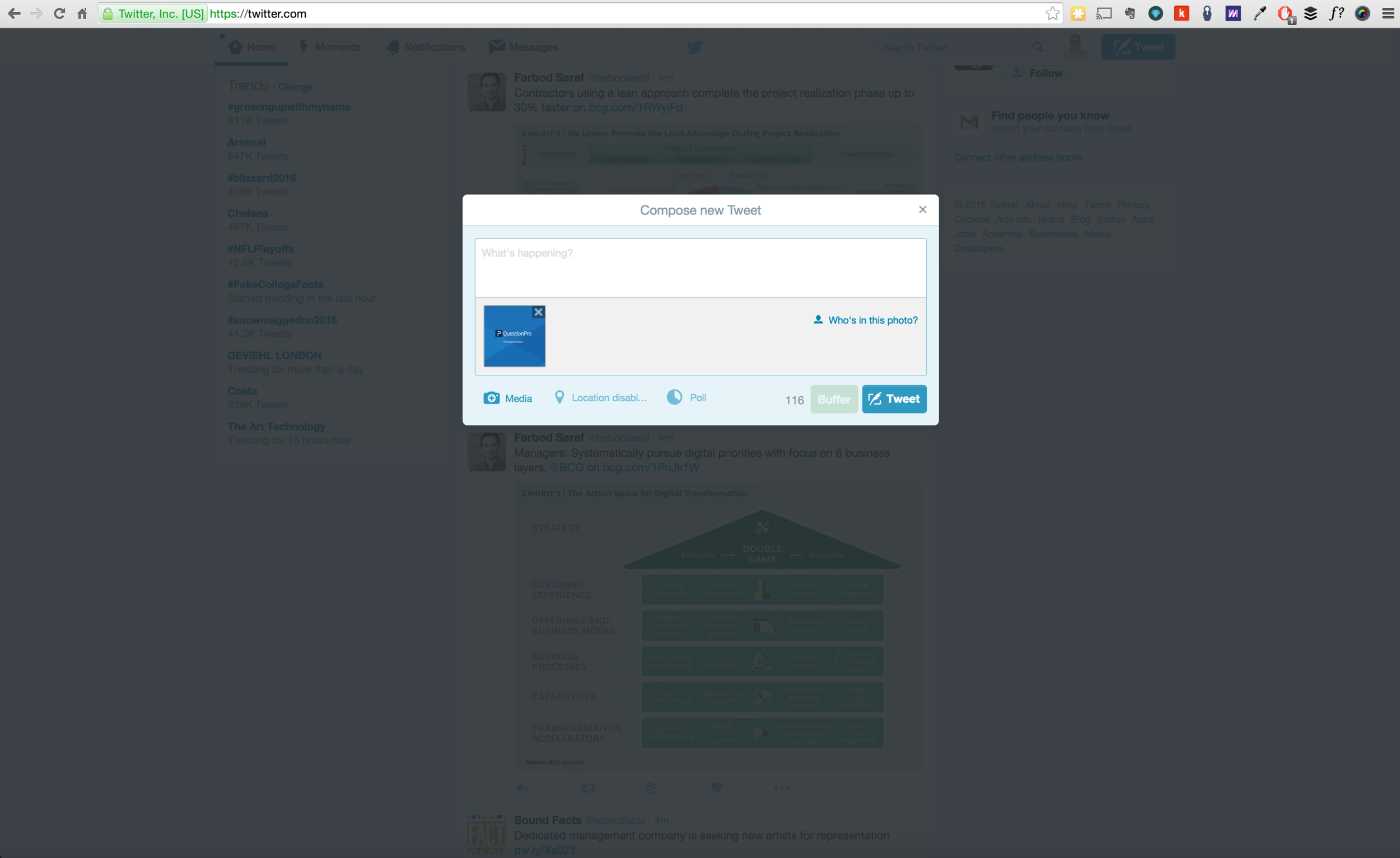Add a Poll to the tweet
The image size is (1400, 858).
pos(698,398)
